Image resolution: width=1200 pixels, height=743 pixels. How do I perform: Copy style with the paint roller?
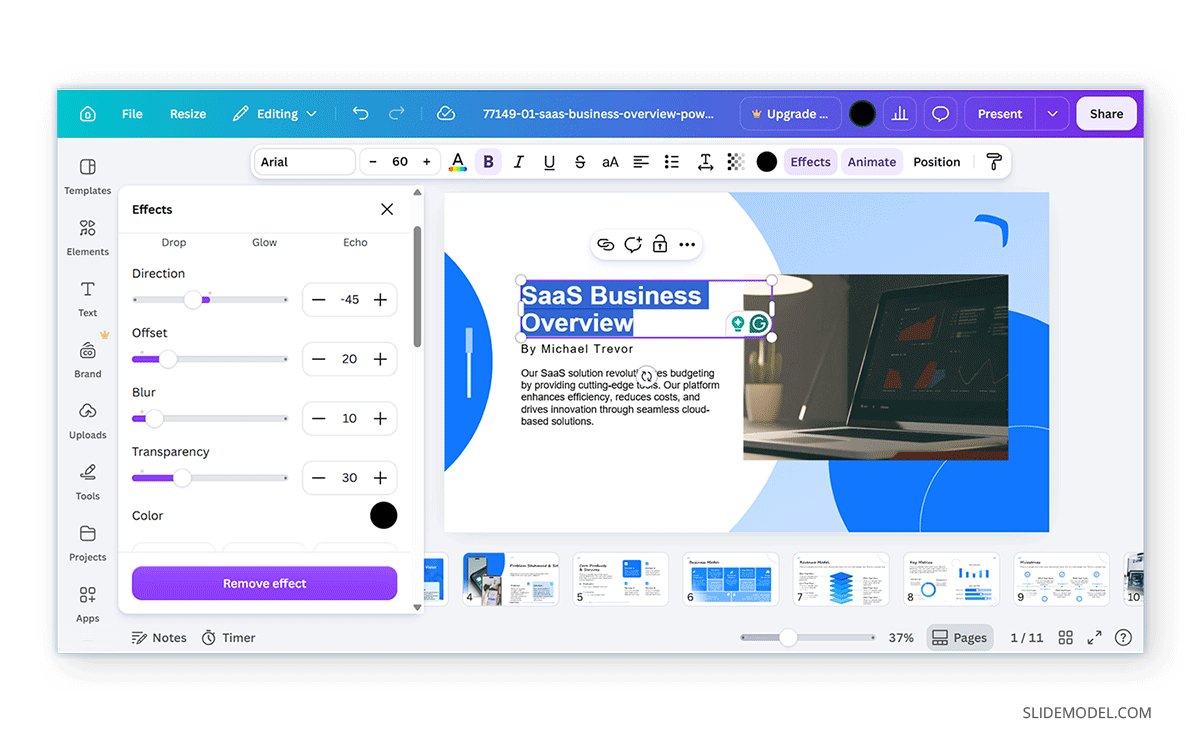click(x=994, y=162)
